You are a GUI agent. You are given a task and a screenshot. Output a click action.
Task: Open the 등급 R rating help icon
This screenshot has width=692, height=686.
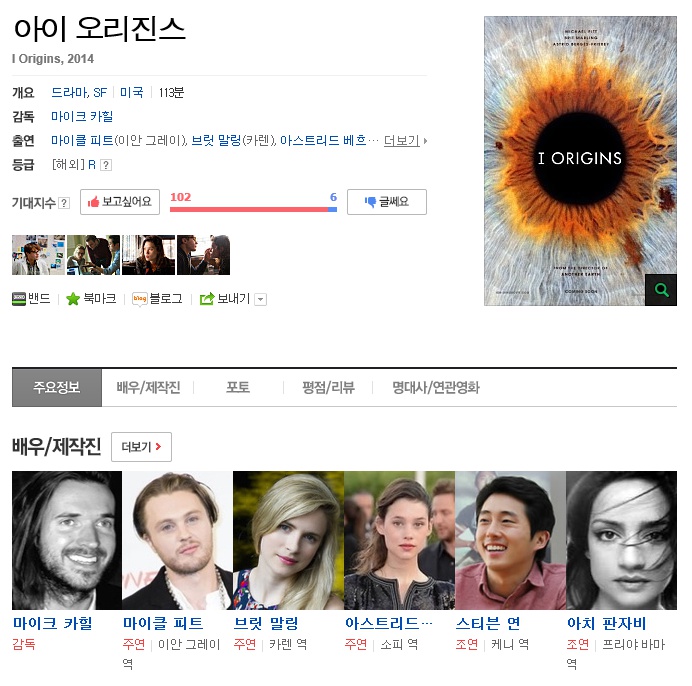(106, 165)
